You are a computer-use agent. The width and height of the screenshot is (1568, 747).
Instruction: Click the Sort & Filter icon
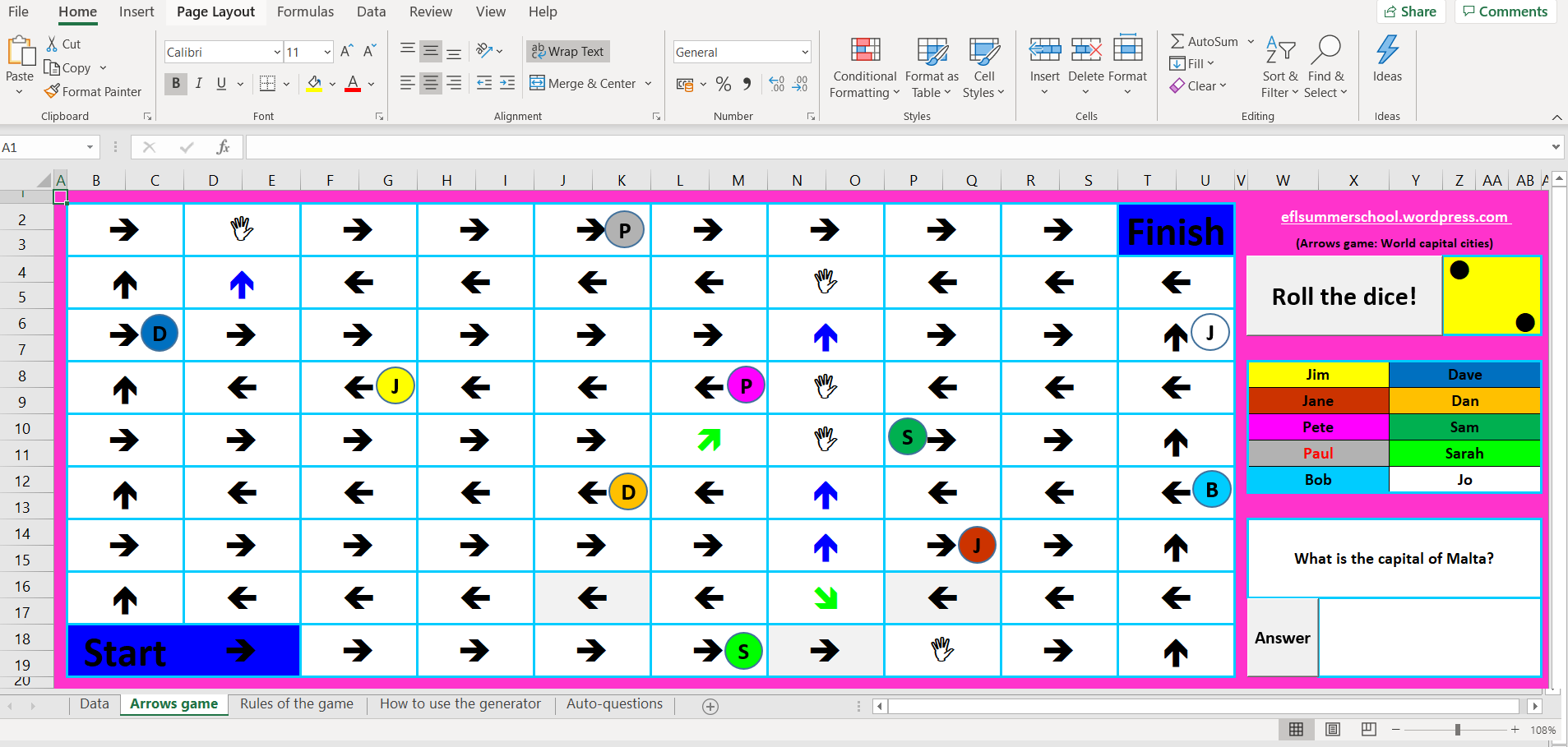[1279, 50]
